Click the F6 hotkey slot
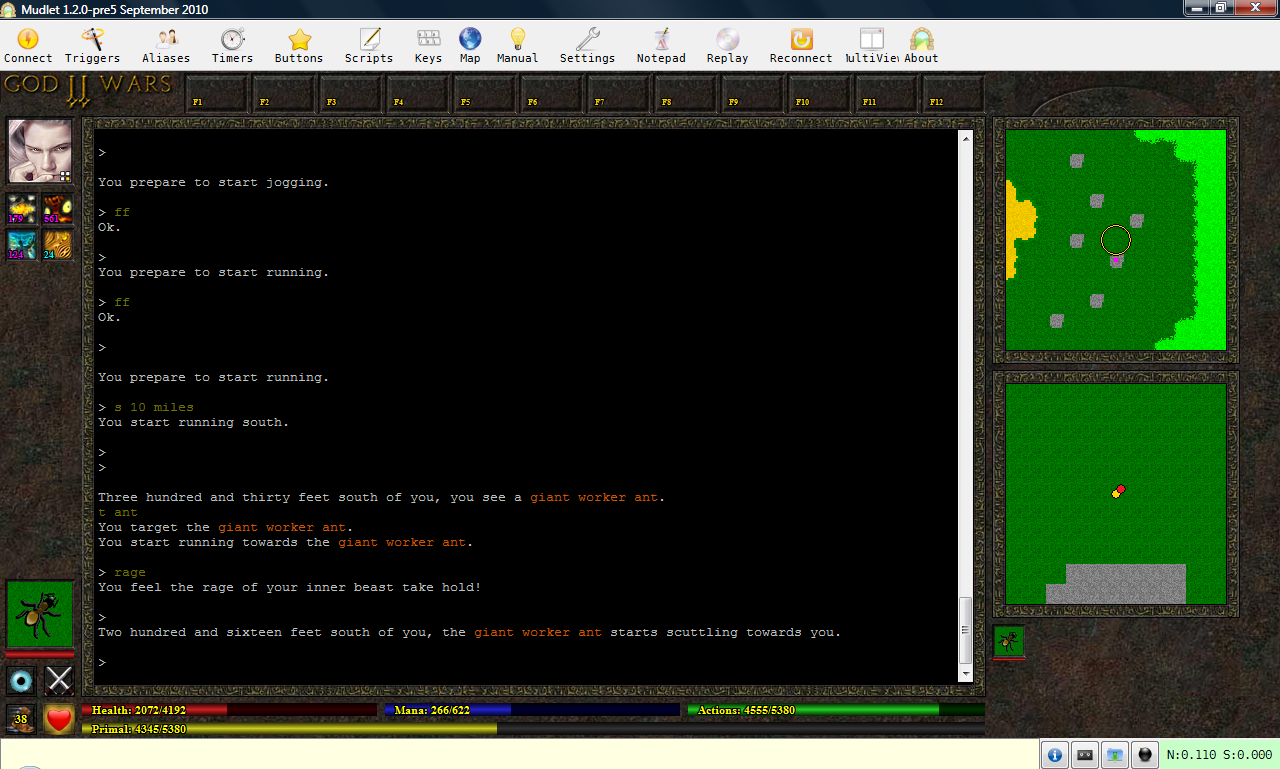Screen dimensions: 1280x769 (551, 93)
